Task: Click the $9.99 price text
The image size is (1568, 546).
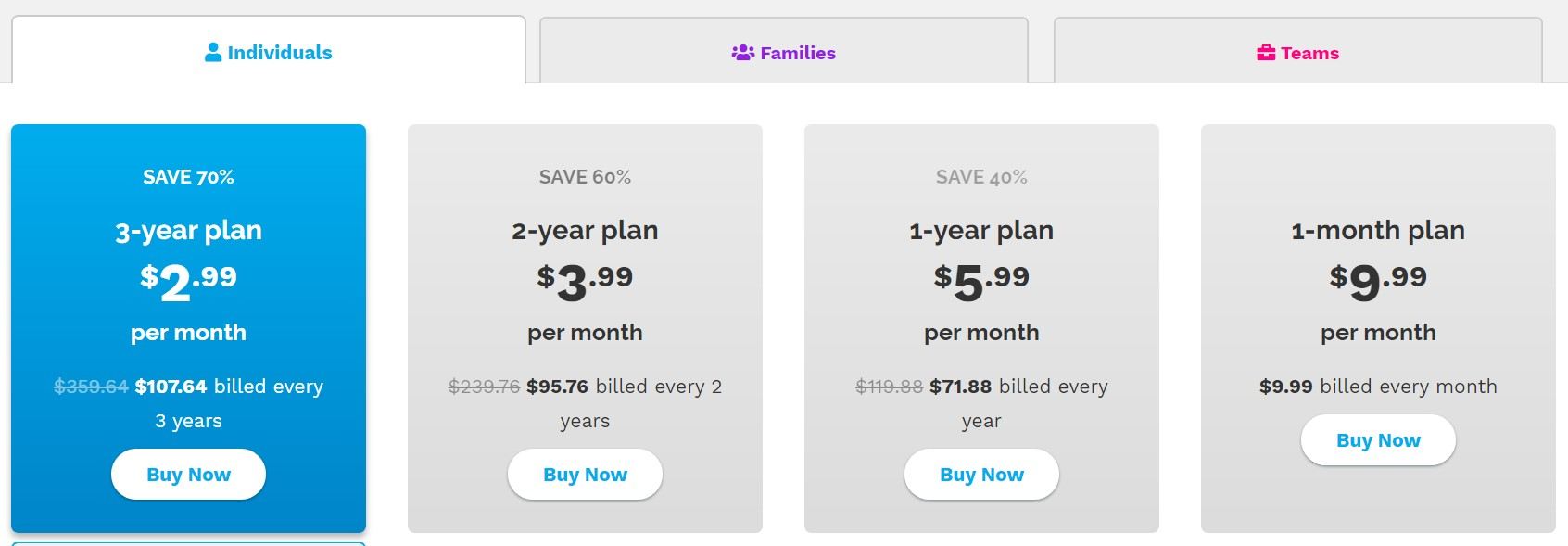Action: pos(1378,280)
